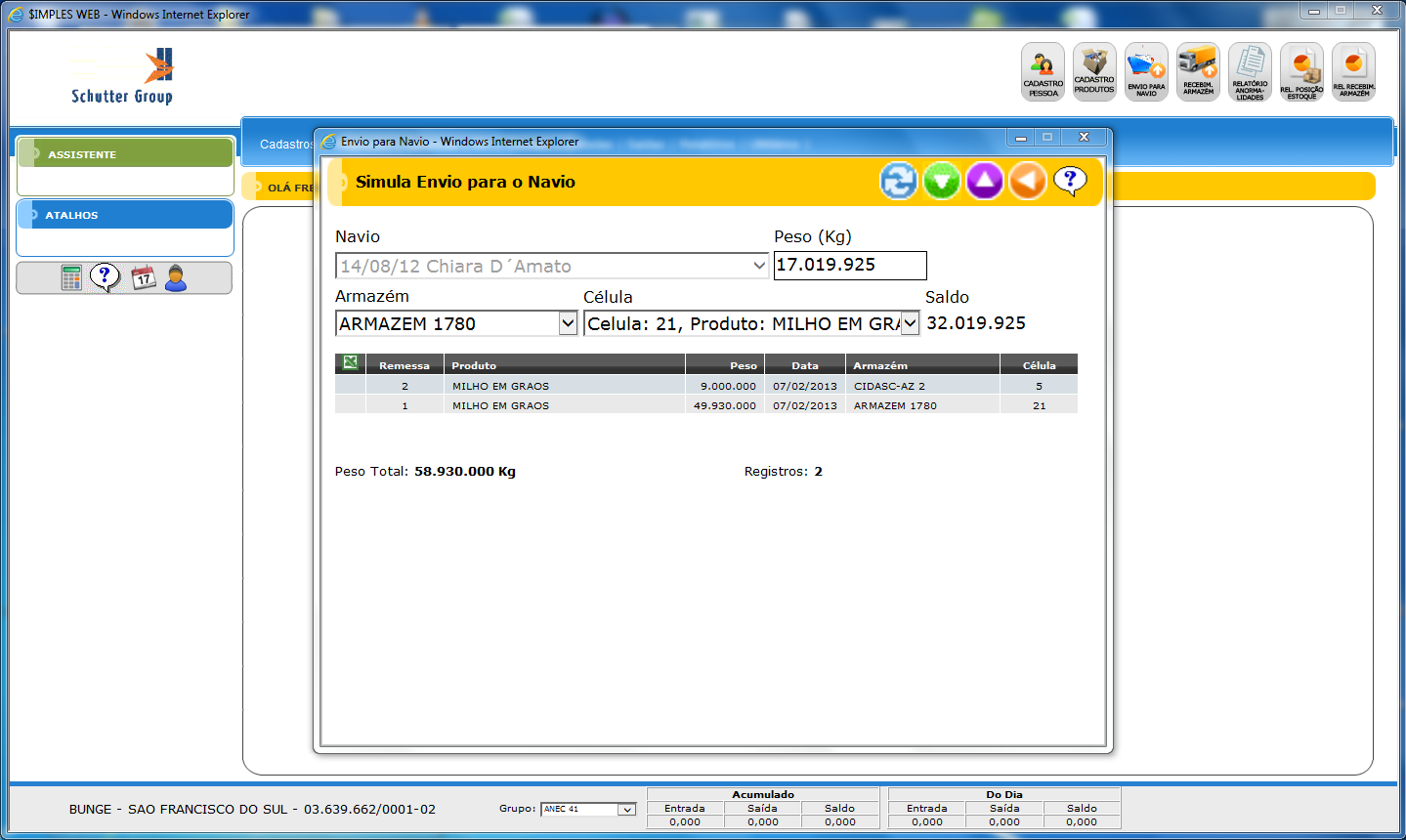
Task: Click the green down arrow button
Action: tap(941, 182)
